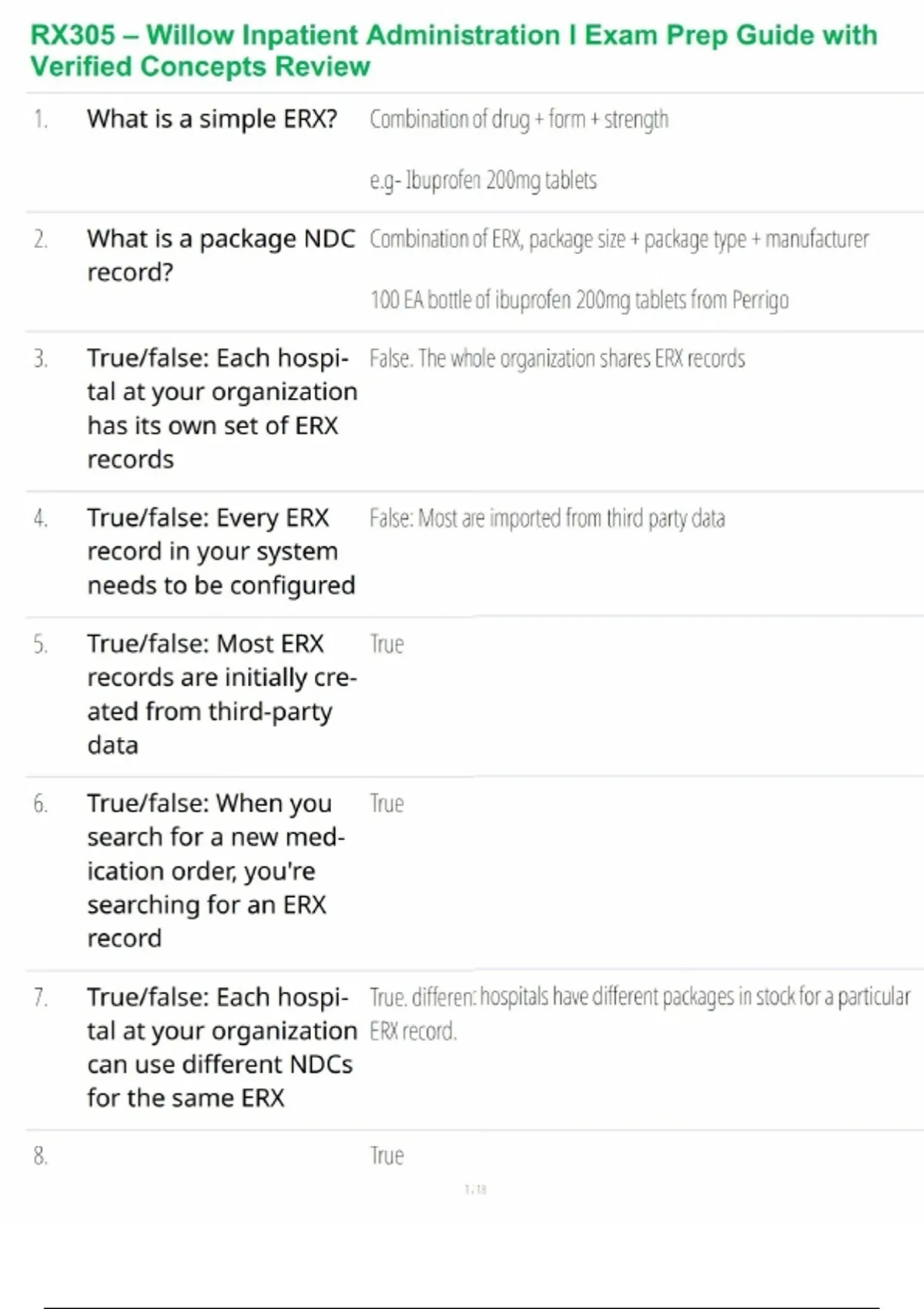This screenshot has width=924, height=1309.
Task: Select the Ibuprofen 200mg tablets example text
Action: click(483, 180)
